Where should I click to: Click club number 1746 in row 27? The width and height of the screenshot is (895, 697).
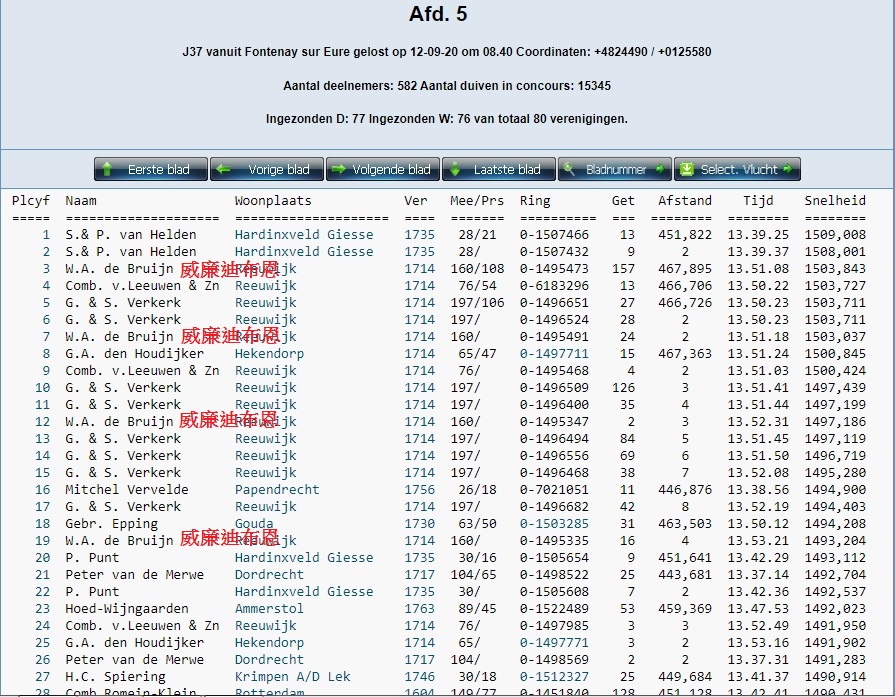(x=420, y=677)
